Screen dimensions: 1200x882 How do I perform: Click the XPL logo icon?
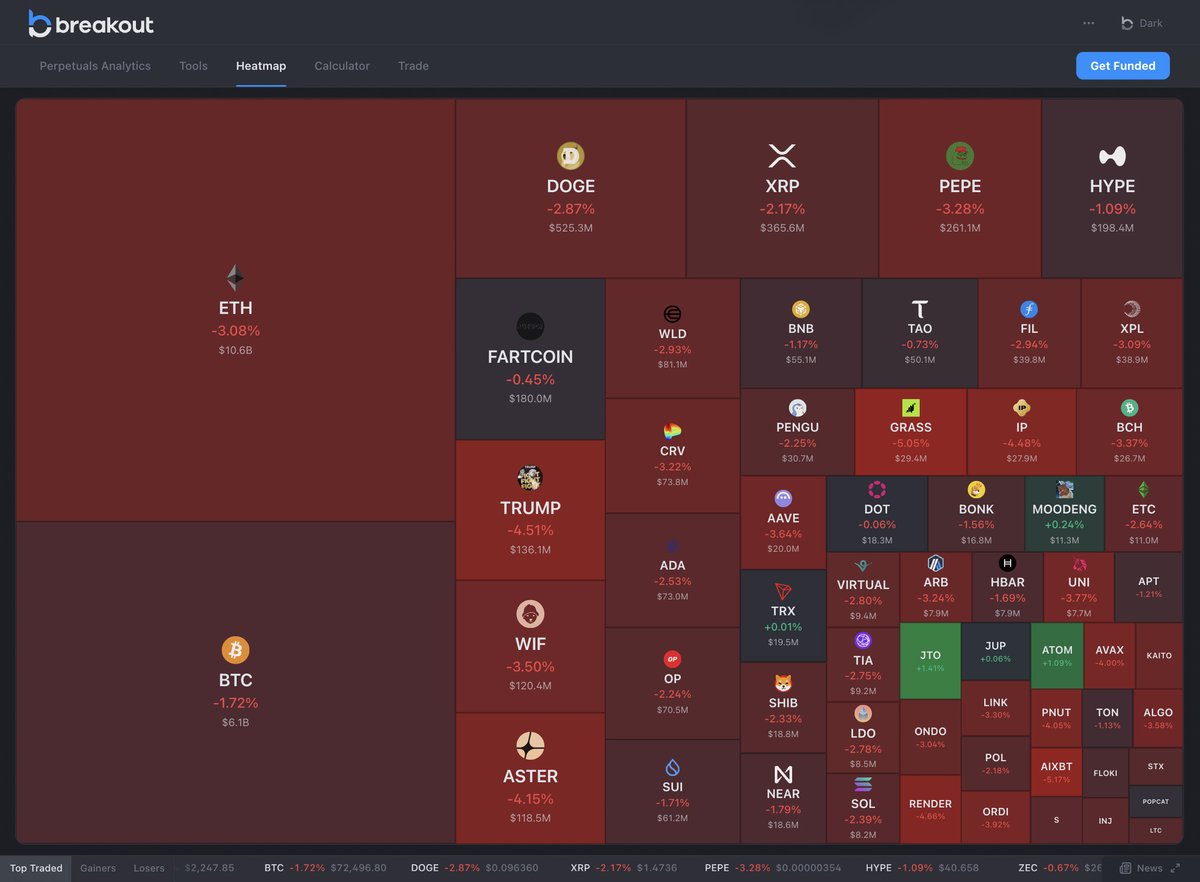click(1131, 309)
